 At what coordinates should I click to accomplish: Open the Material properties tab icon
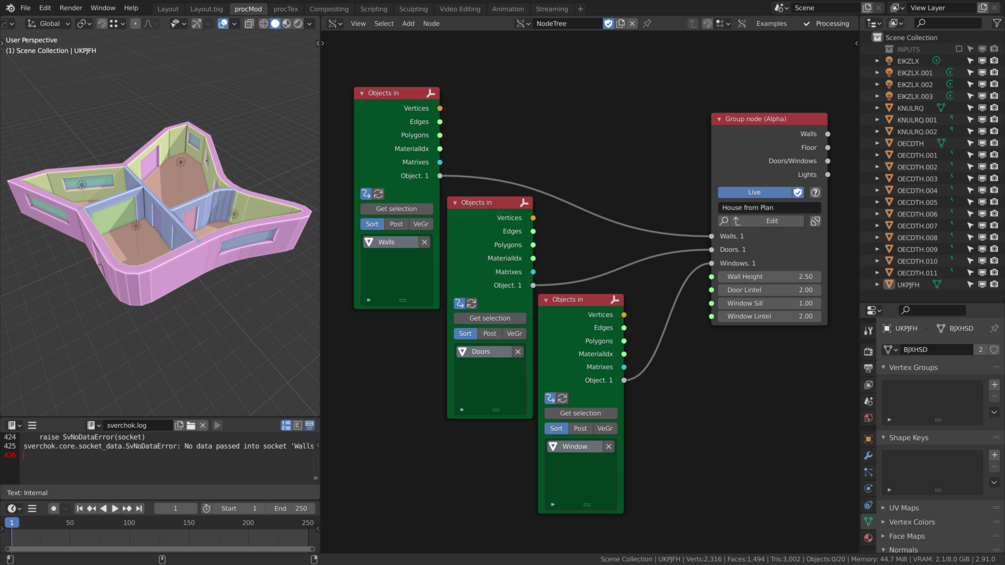click(868, 538)
